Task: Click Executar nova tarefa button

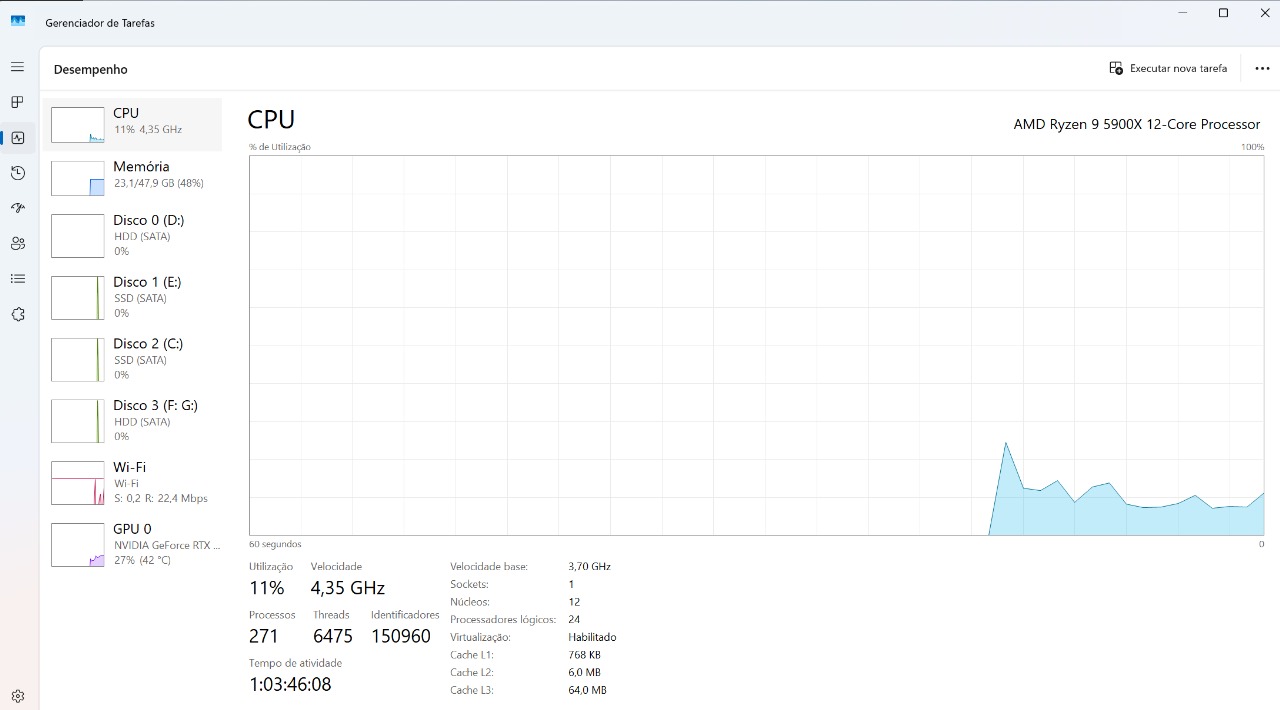Action: tap(1168, 69)
